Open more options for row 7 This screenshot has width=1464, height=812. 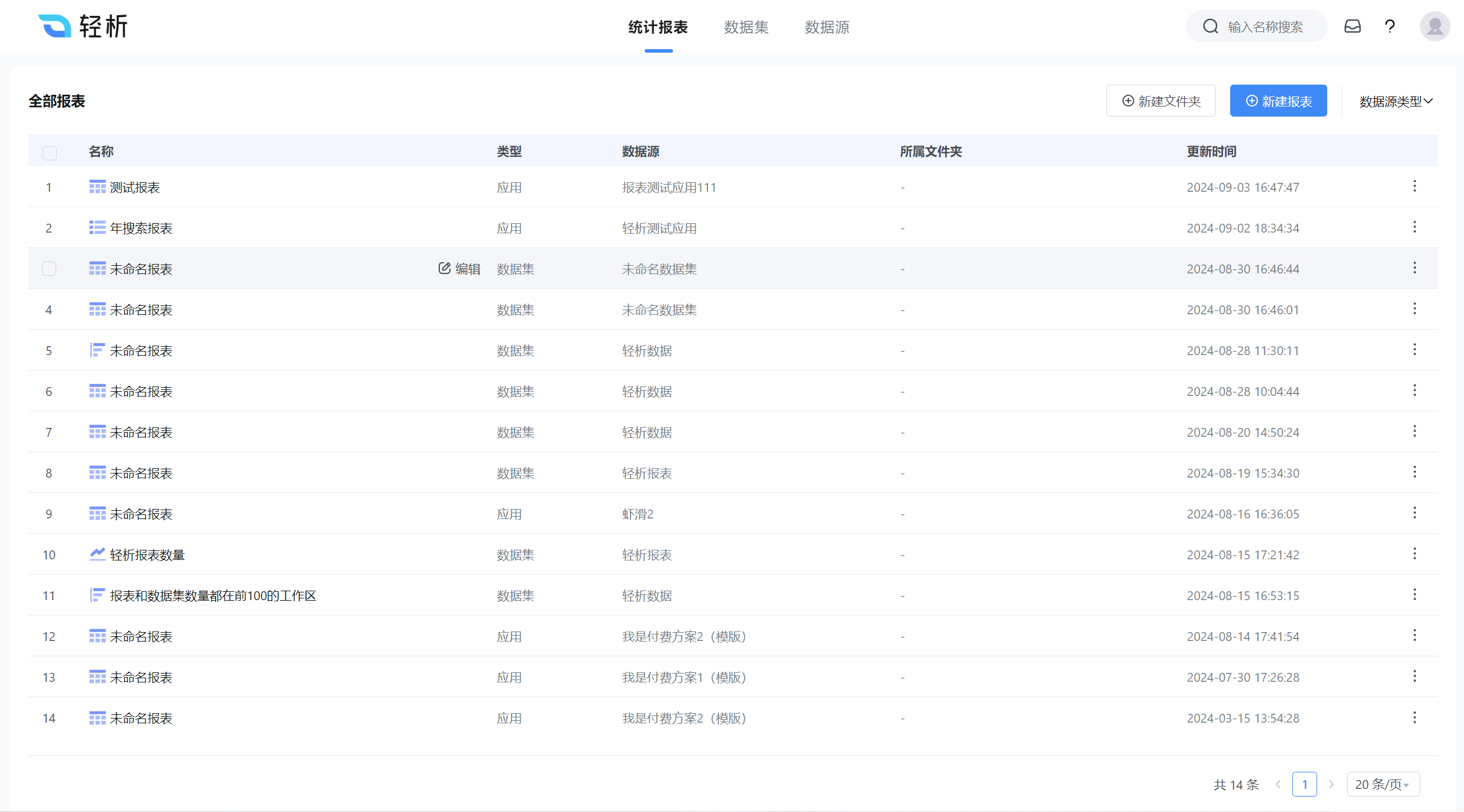(1415, 431)
